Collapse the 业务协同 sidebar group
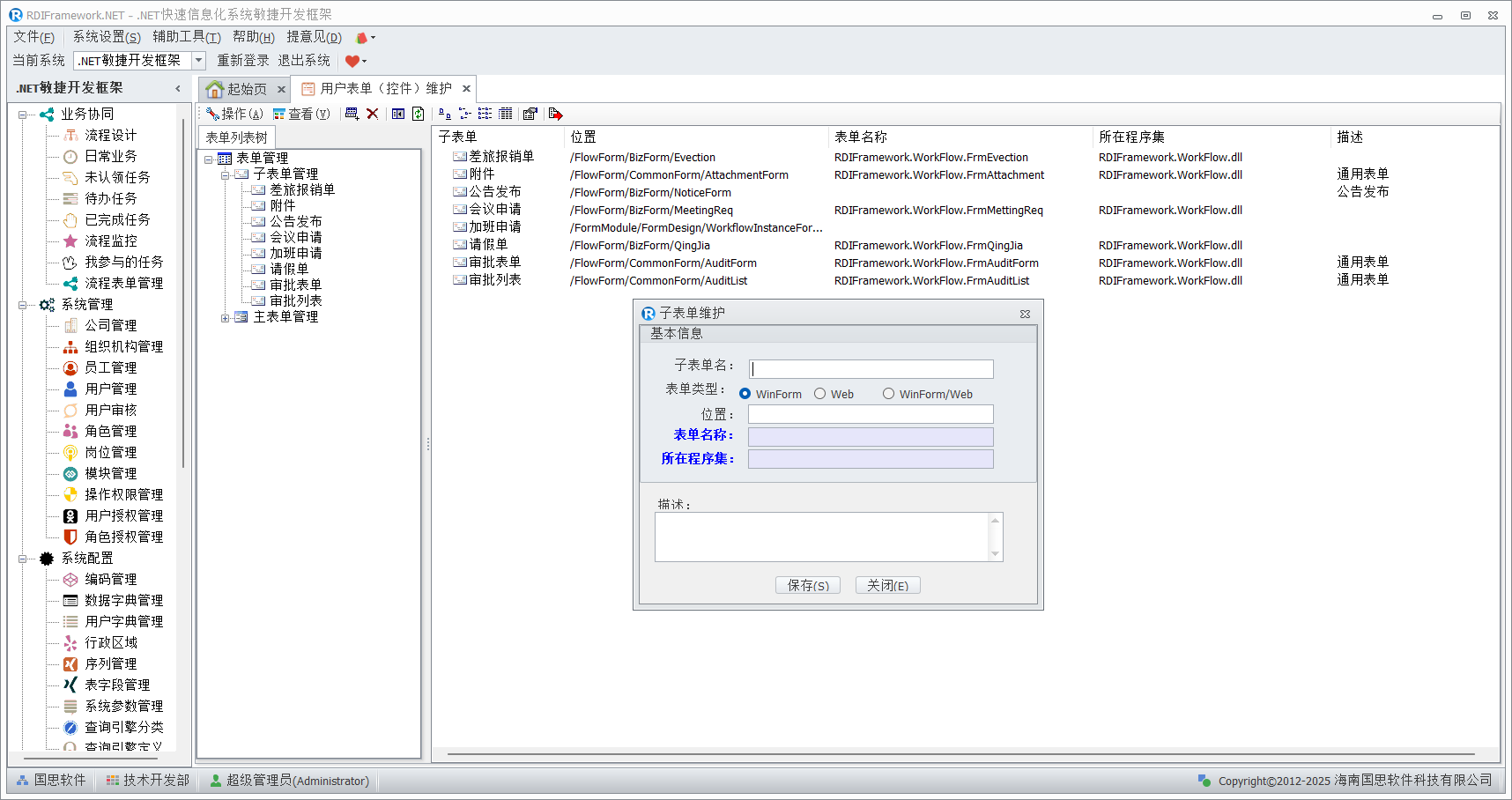The image size is (1512, 800). [x=23, y=115]
